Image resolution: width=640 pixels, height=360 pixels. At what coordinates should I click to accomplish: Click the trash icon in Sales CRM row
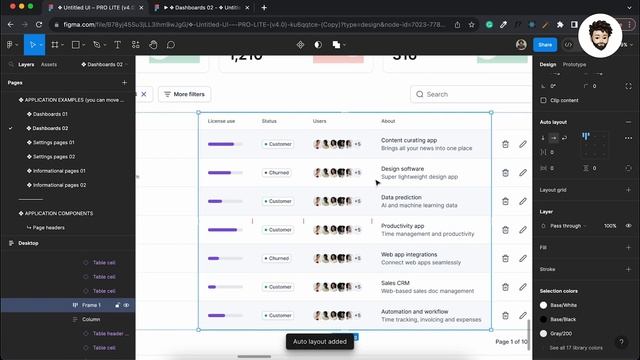[x=505, y=287]
